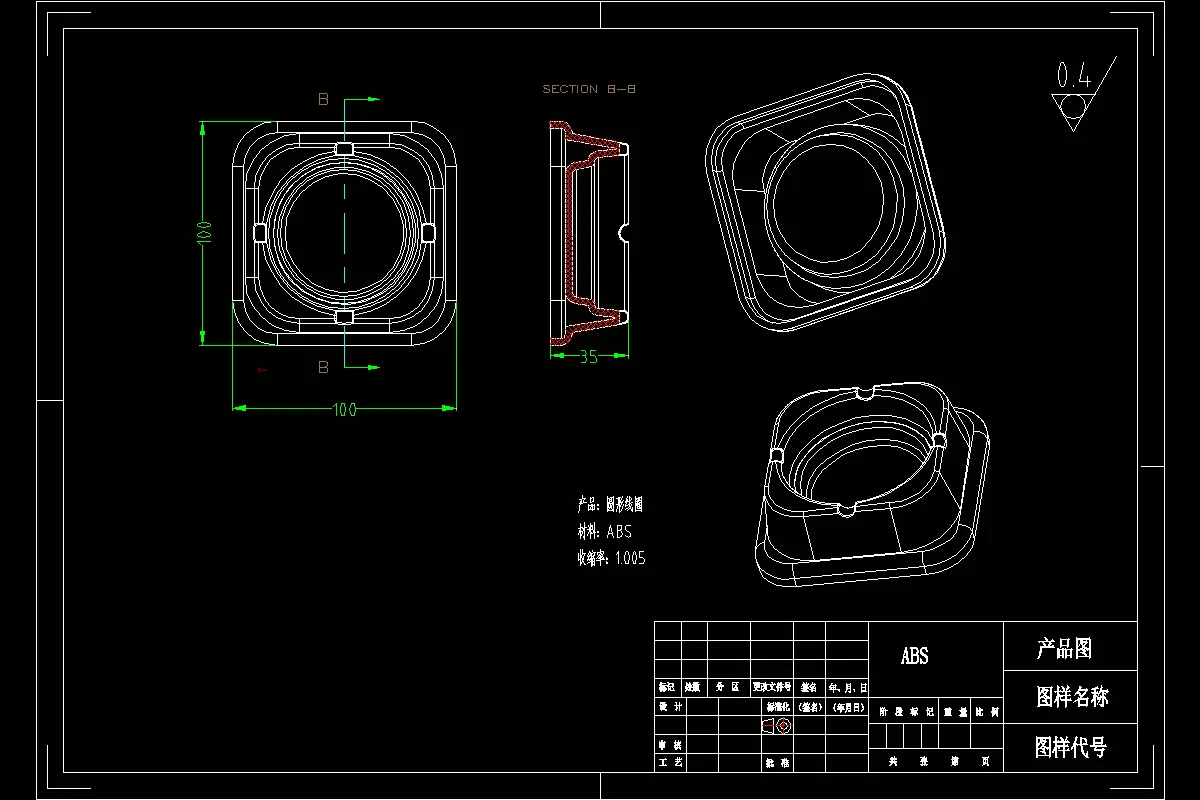Select the "标记" header cell
This screenshot has width=1200, height=800.
click(667, 687)
